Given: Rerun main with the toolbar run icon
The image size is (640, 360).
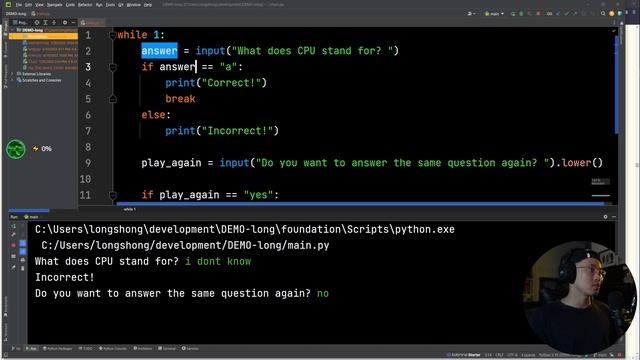Looking at the screenshot, I should coord(513,14).
